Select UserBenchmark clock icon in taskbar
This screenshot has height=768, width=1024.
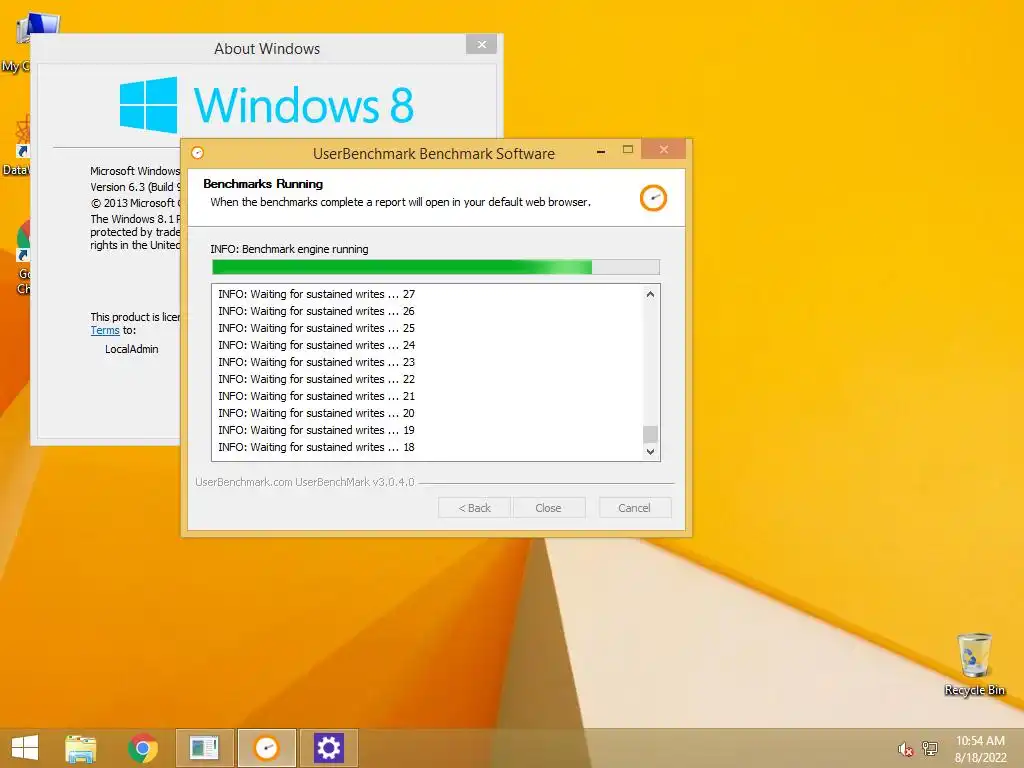[x=266, y=748]
